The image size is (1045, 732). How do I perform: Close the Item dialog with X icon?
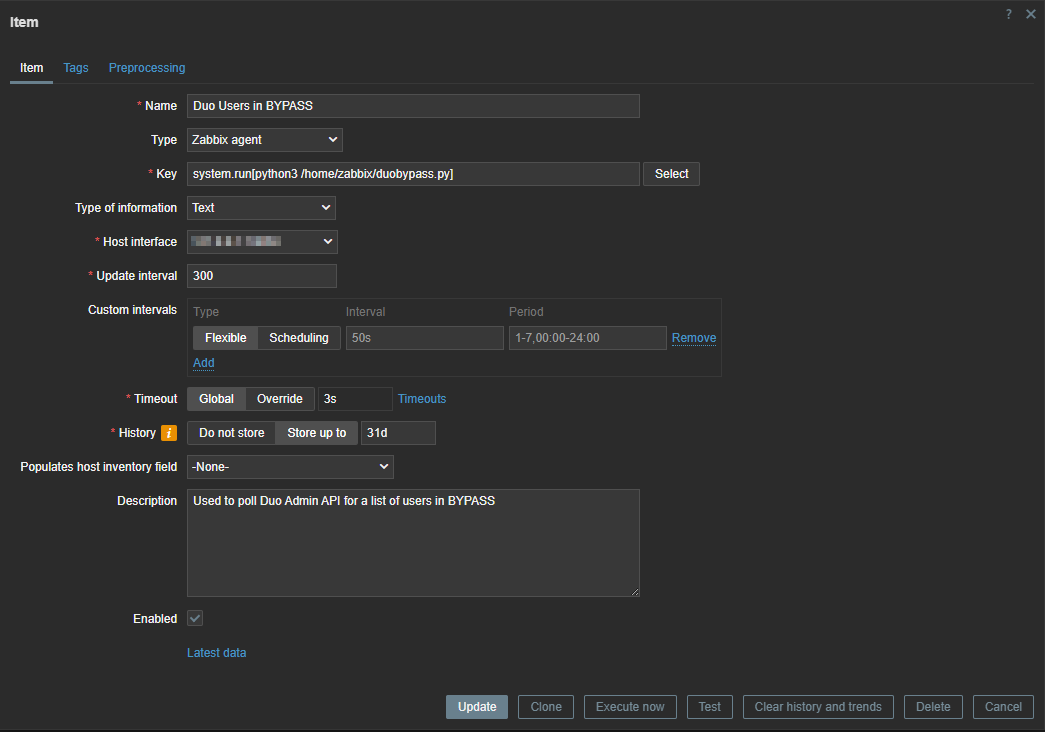click(x=1031, y=14)
